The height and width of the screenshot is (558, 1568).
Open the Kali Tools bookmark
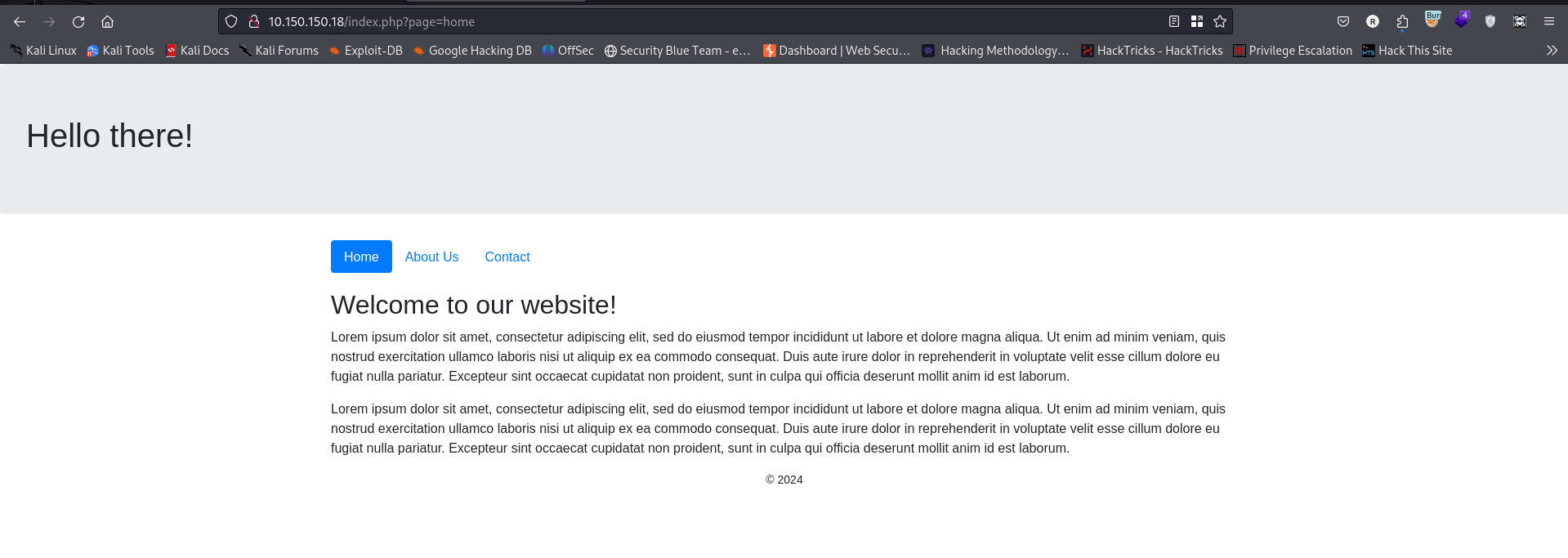click(120, 51)
